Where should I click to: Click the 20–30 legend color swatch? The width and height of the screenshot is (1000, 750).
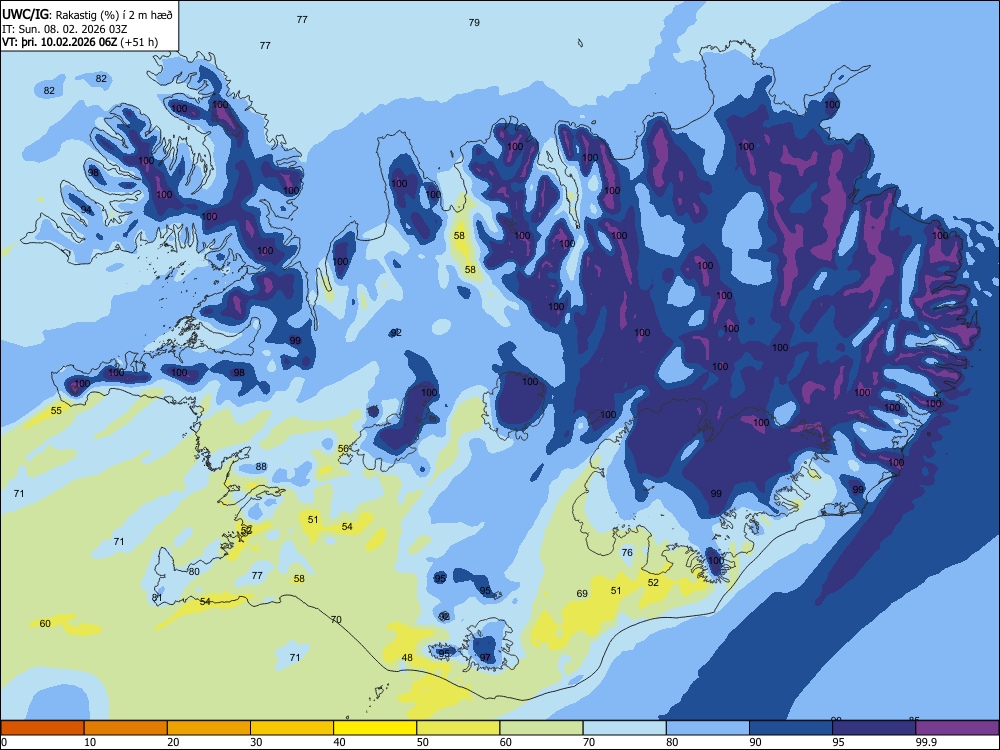point(209,728)
